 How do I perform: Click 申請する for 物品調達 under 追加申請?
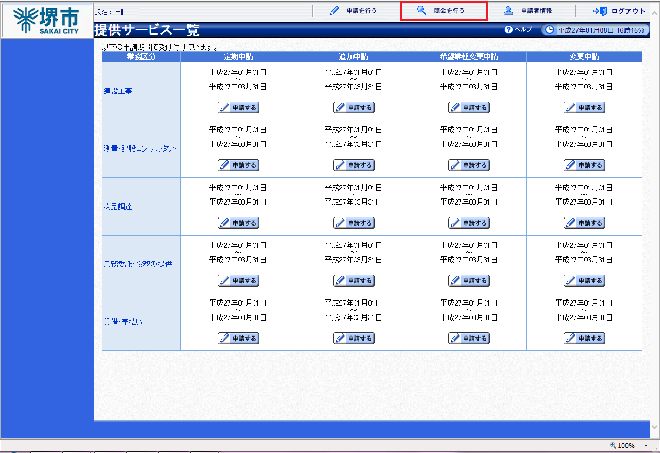[354, 223]
